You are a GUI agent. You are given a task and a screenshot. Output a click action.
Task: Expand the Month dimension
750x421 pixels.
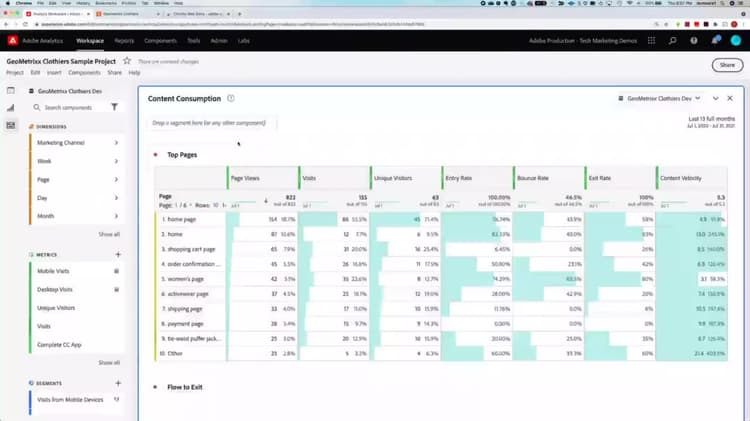tap(116, 216)
